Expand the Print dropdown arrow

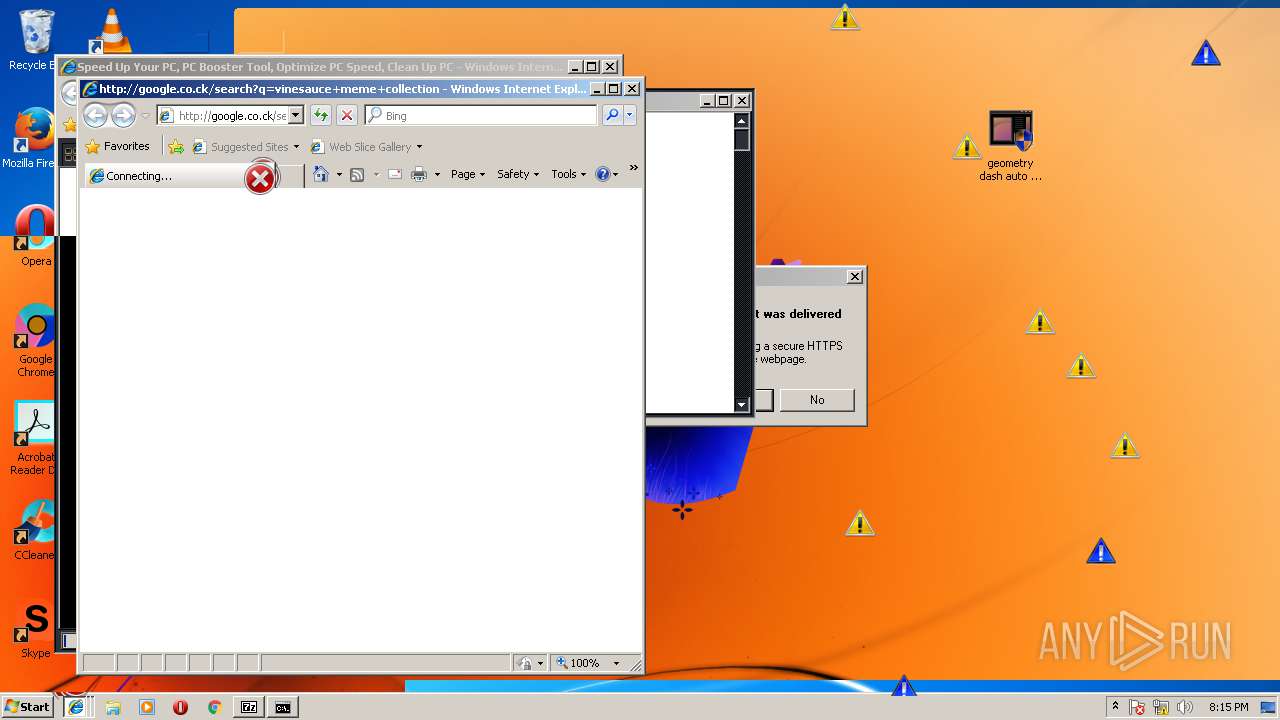click(437, 175)
